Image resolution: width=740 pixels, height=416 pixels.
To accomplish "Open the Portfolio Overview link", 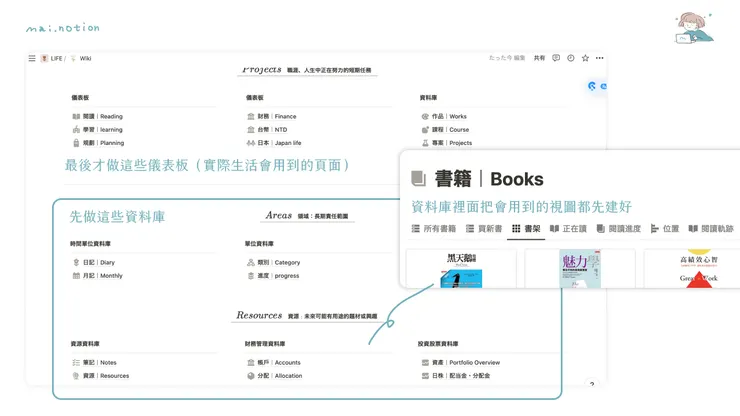I will pyautogui.click(x=466, y=362).
